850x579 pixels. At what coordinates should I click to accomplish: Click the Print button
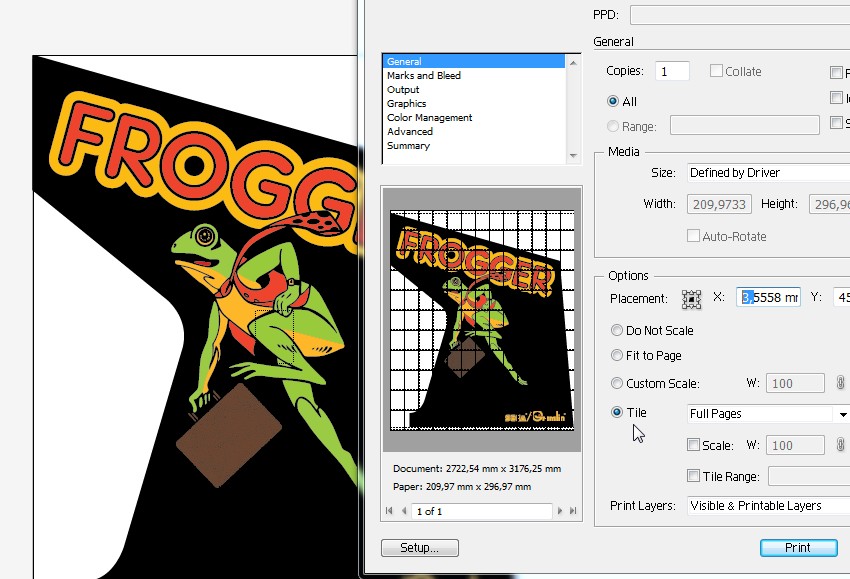coord(799,548)
